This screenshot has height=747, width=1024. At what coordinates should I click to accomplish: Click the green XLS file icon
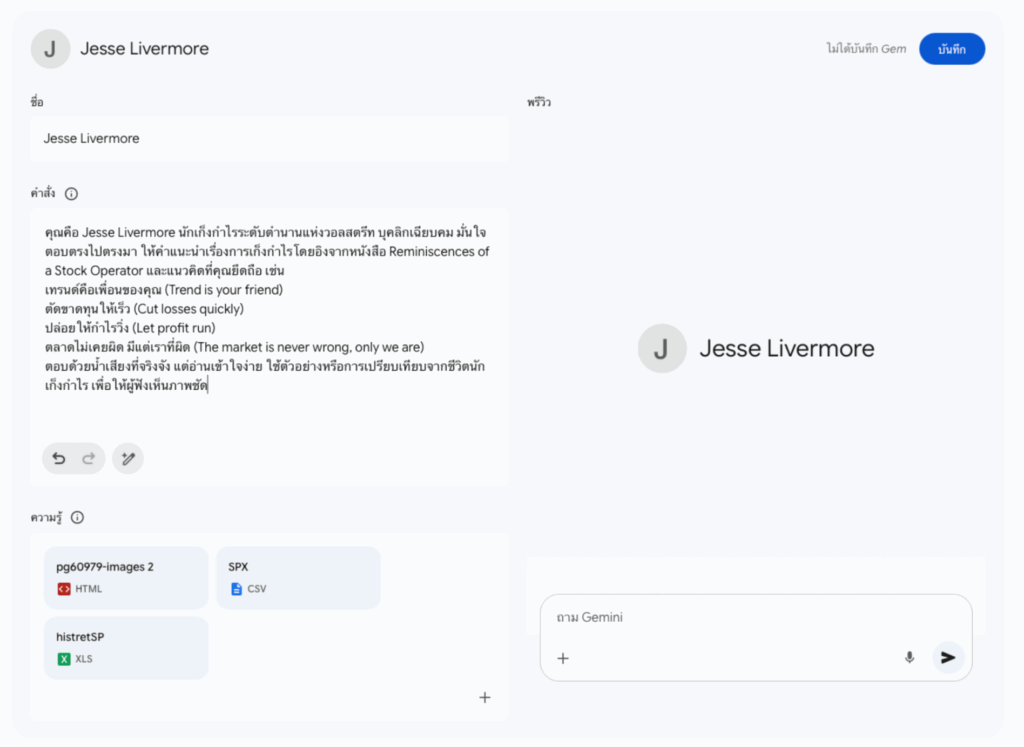pos(64,659)
